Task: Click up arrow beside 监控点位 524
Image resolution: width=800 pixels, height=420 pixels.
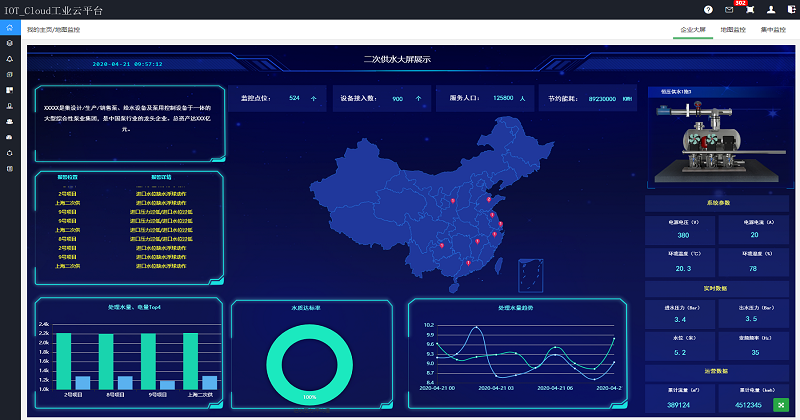Action: pyautogui.click(x=314, y=98)
